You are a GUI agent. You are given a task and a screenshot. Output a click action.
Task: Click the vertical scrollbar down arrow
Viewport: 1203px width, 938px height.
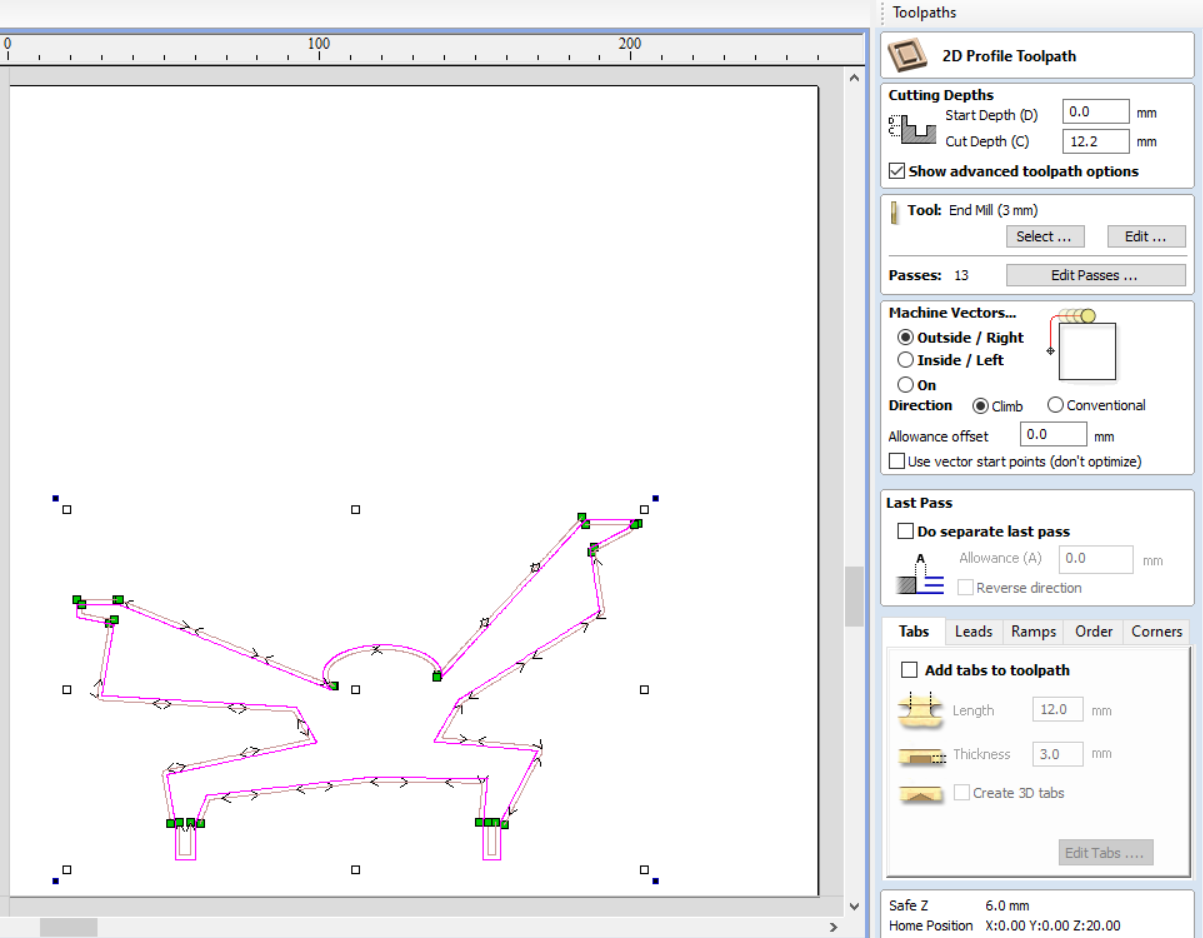pos(854,906)
